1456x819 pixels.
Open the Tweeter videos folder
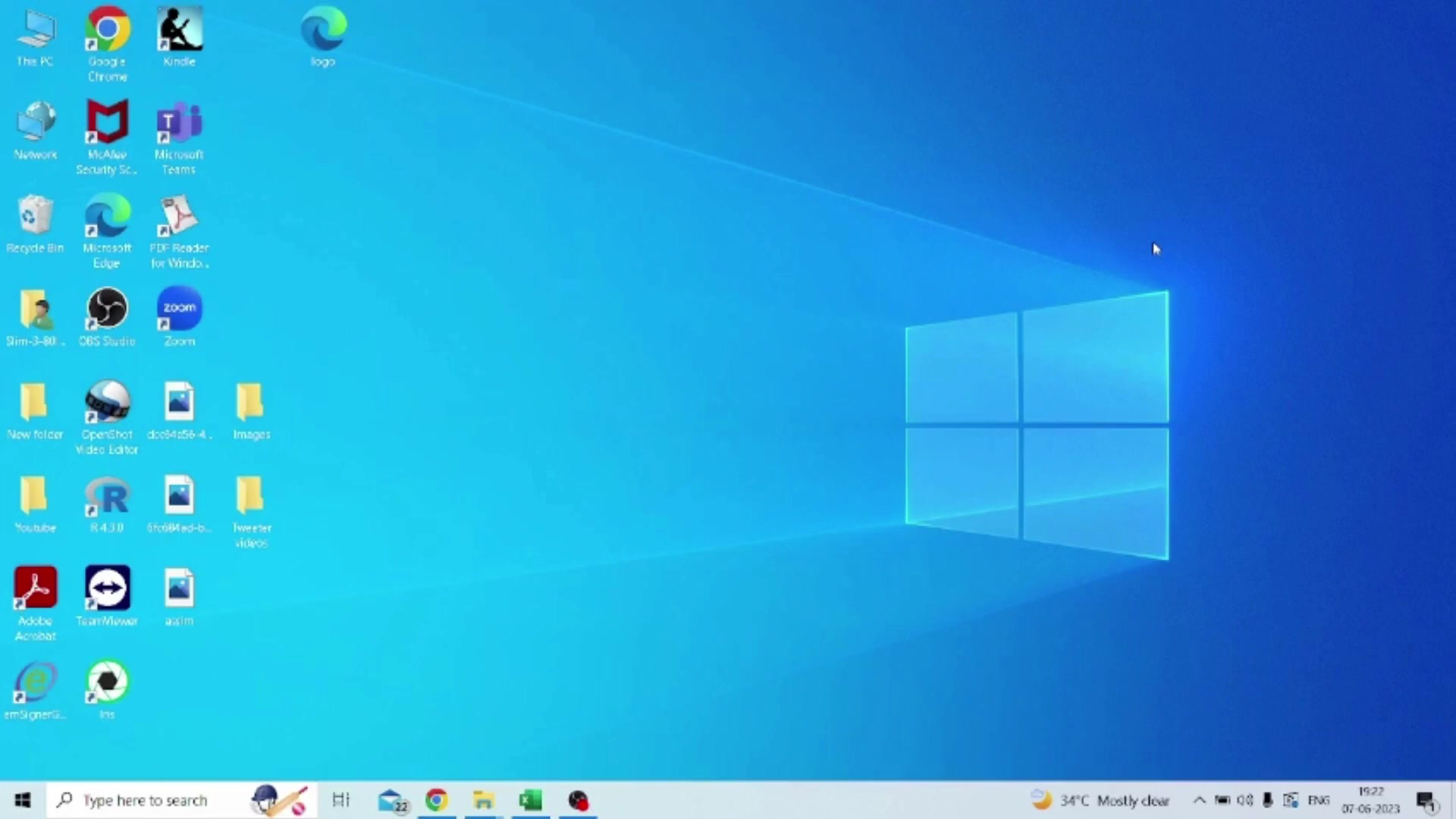[251, 511]
